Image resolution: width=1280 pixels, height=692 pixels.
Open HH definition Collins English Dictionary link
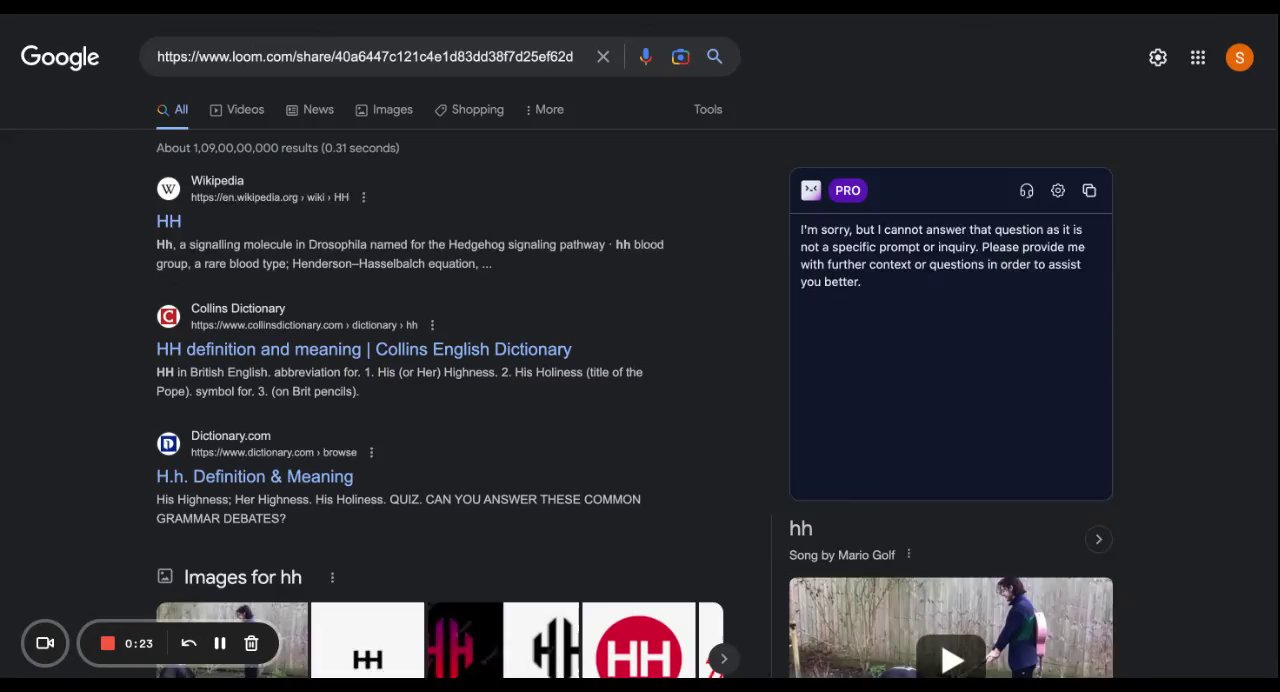[364, 349]
